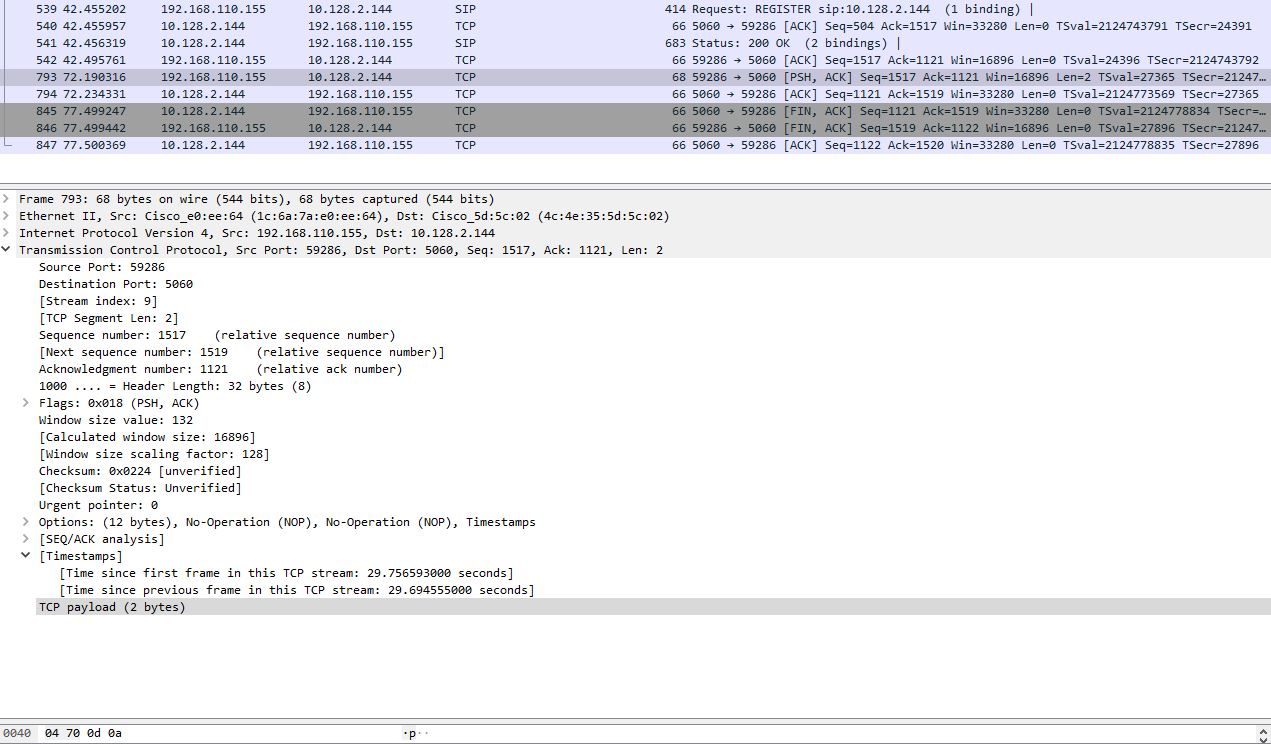Select the Status: 200 OK packet 541
Viewport: 1271px width, 744px height.
[400, 43]
